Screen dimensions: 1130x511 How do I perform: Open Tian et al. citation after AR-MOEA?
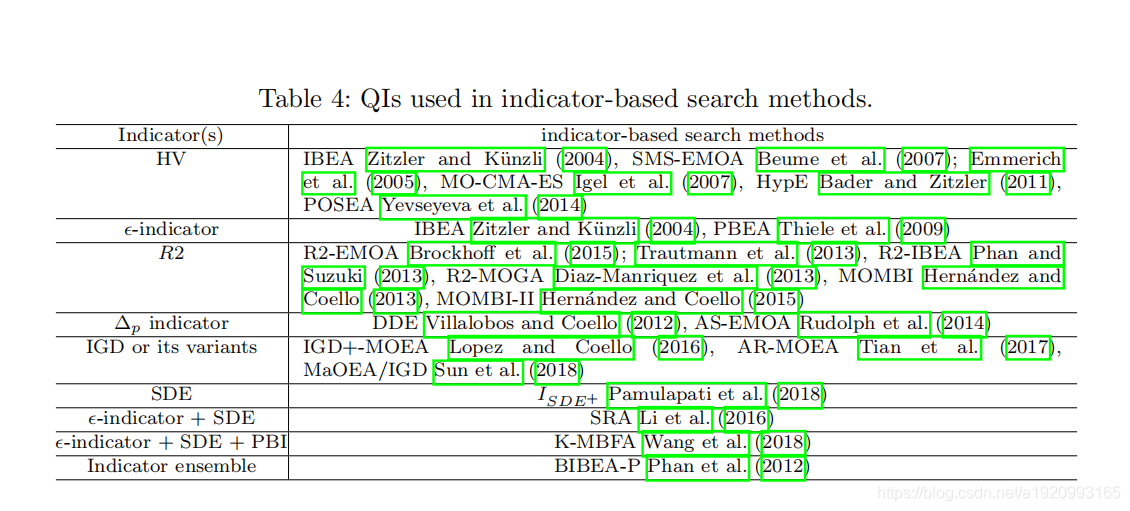(920, 347)
